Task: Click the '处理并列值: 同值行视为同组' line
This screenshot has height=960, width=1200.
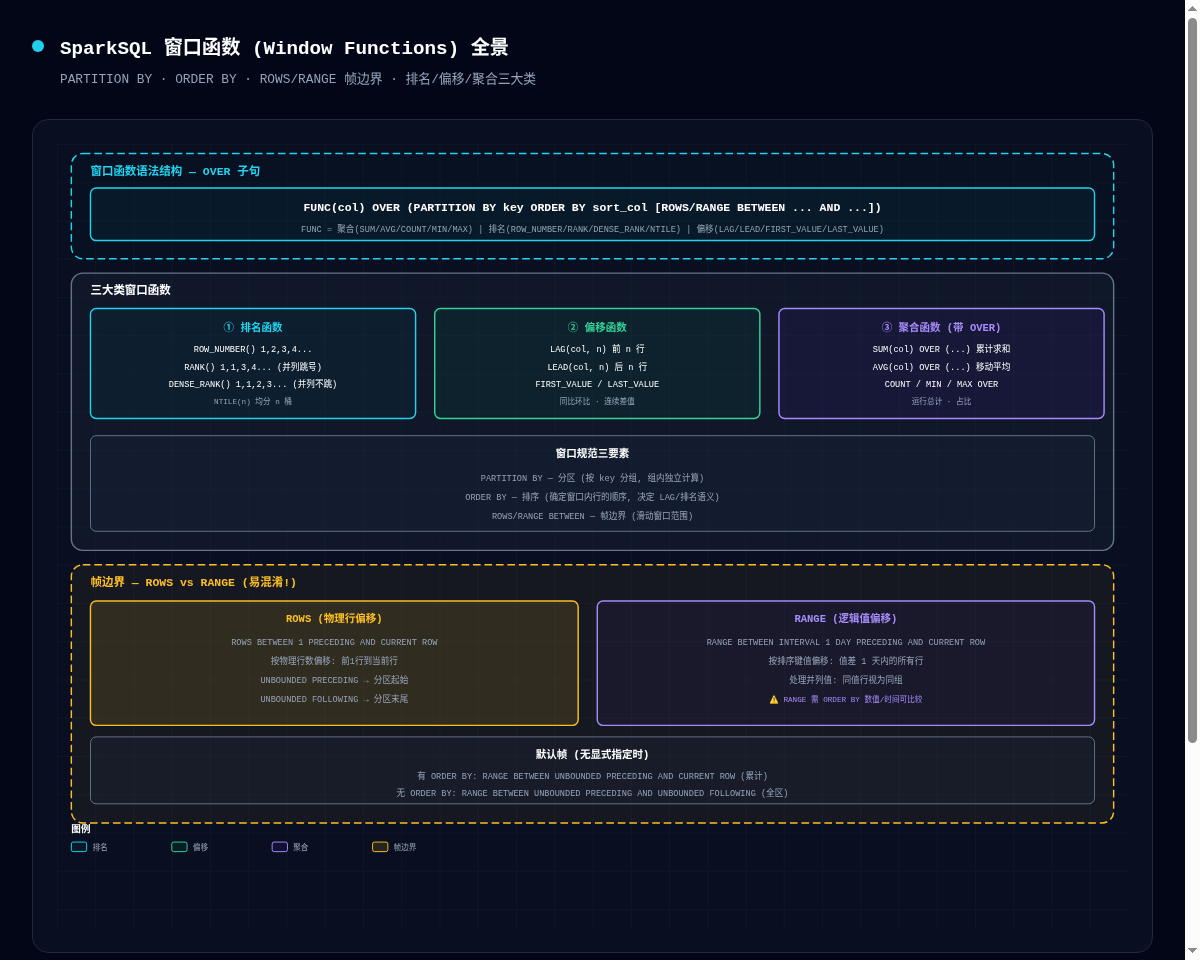Action: click(846, 680)
